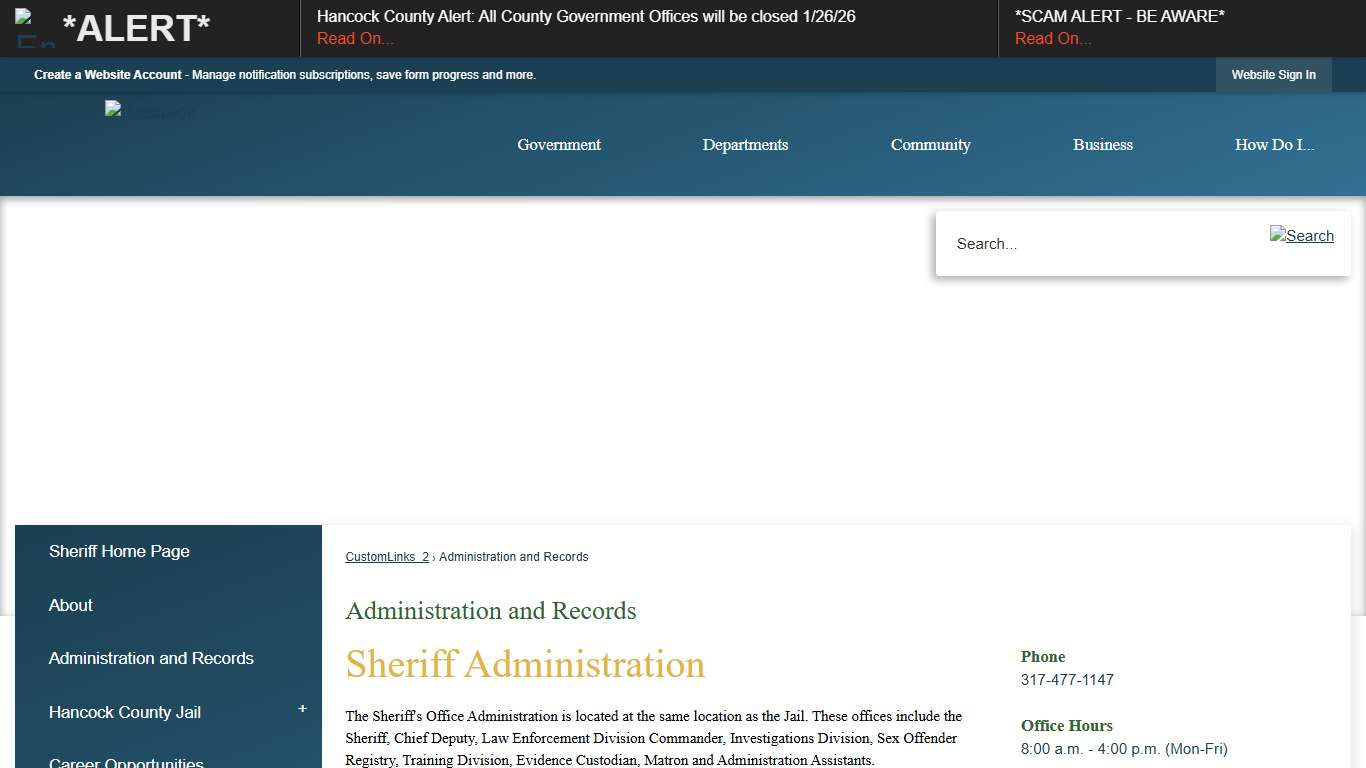Image resolution: width=1366 pixels, height=768 pixels.
Task: Open the Community navigation menu
Action: [930, 144]
